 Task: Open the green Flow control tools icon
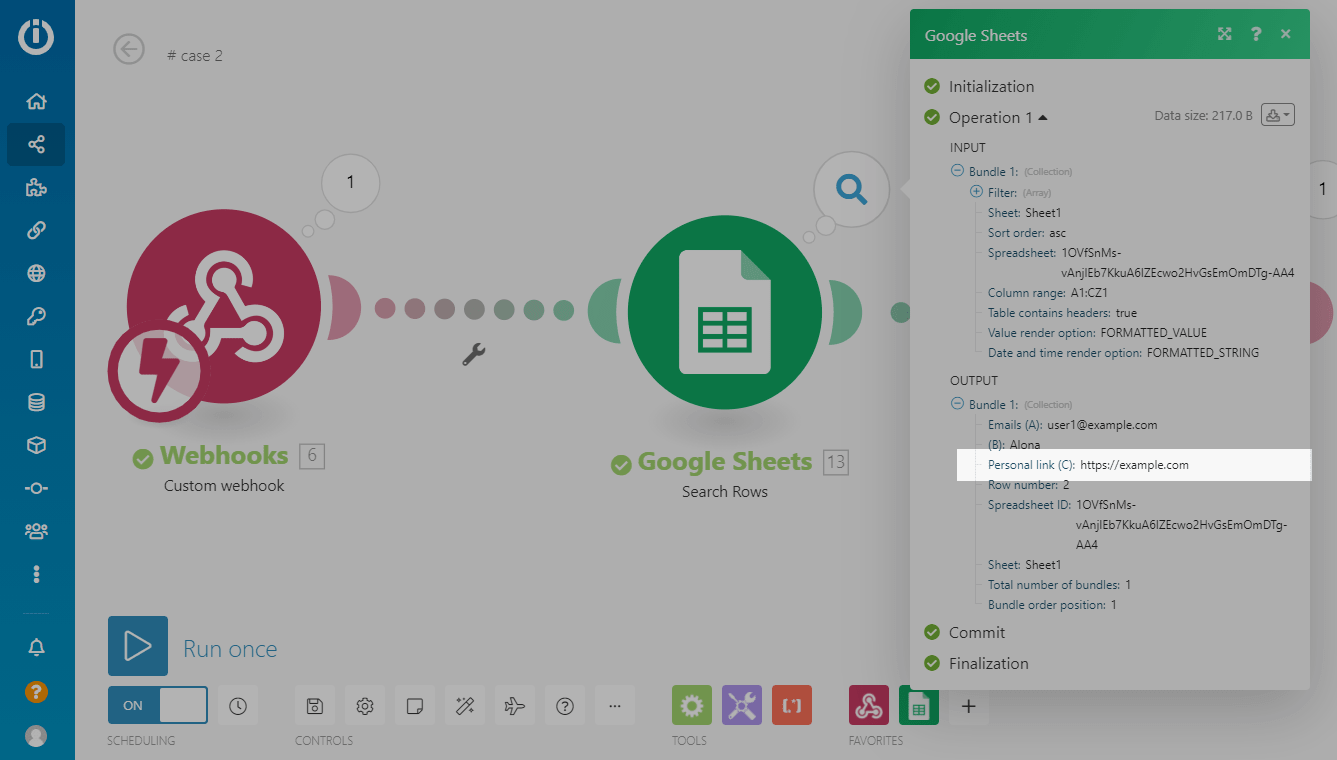(691, 706)
